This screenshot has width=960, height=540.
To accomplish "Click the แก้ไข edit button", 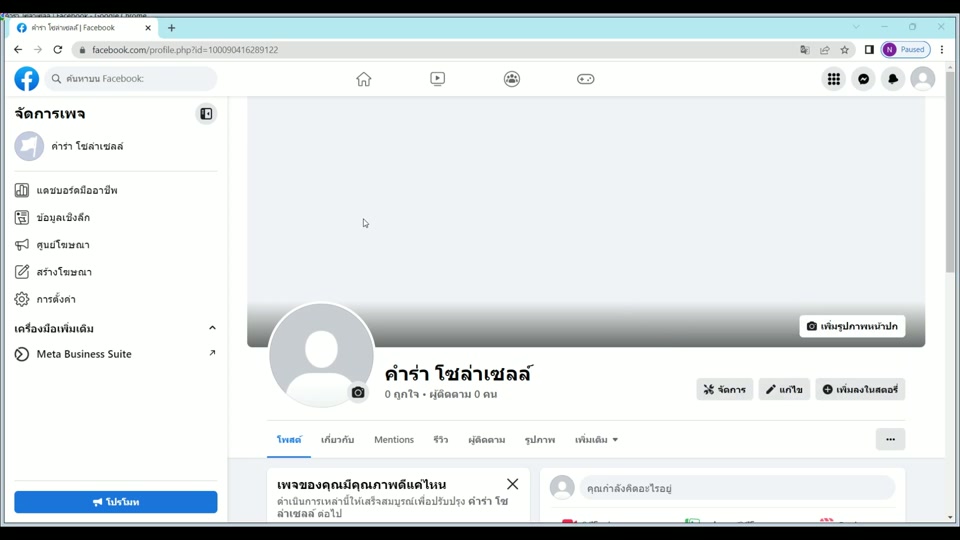I will [784, 389].
